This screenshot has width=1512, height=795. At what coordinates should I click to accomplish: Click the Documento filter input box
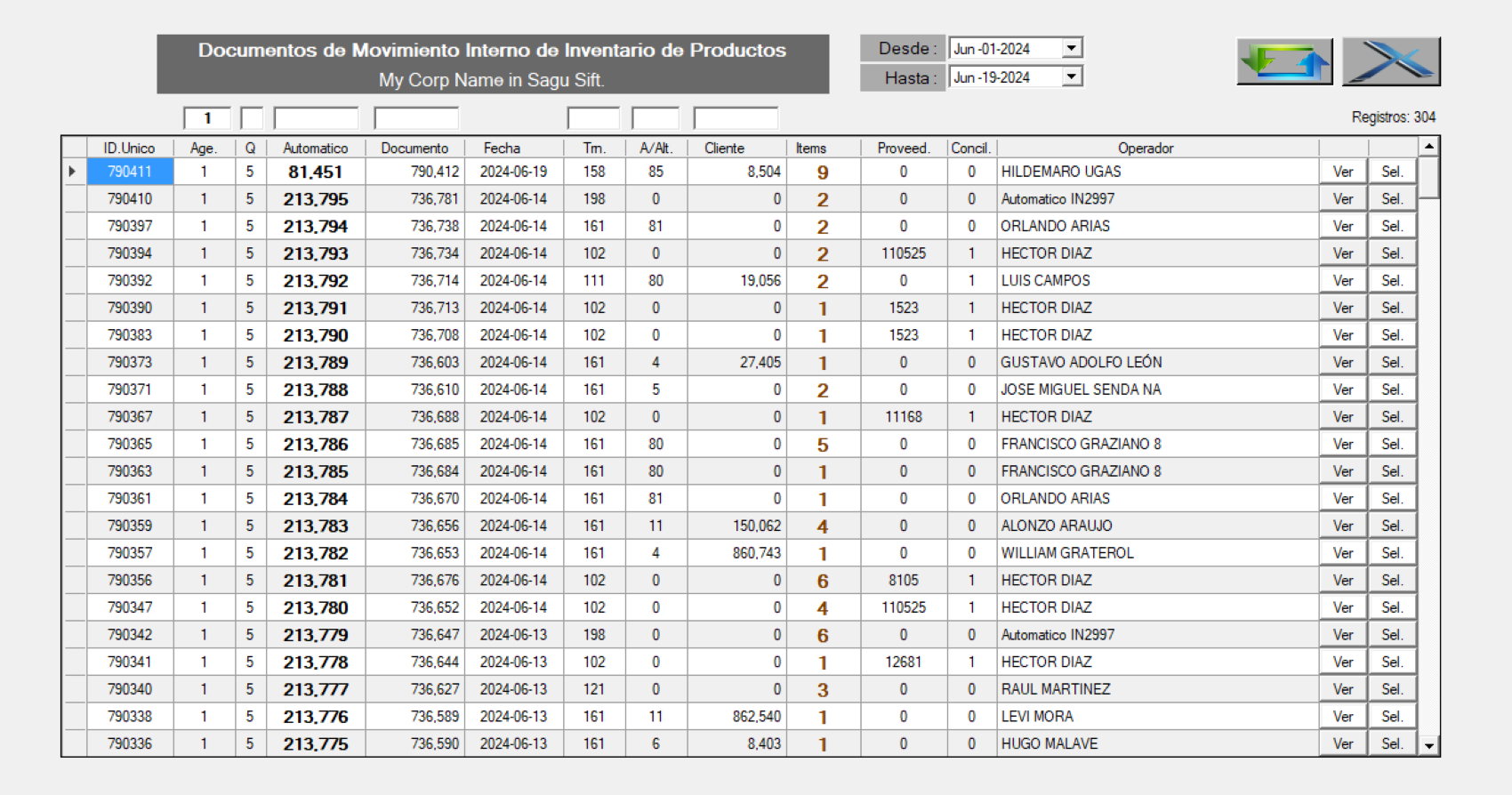(415, 118)
